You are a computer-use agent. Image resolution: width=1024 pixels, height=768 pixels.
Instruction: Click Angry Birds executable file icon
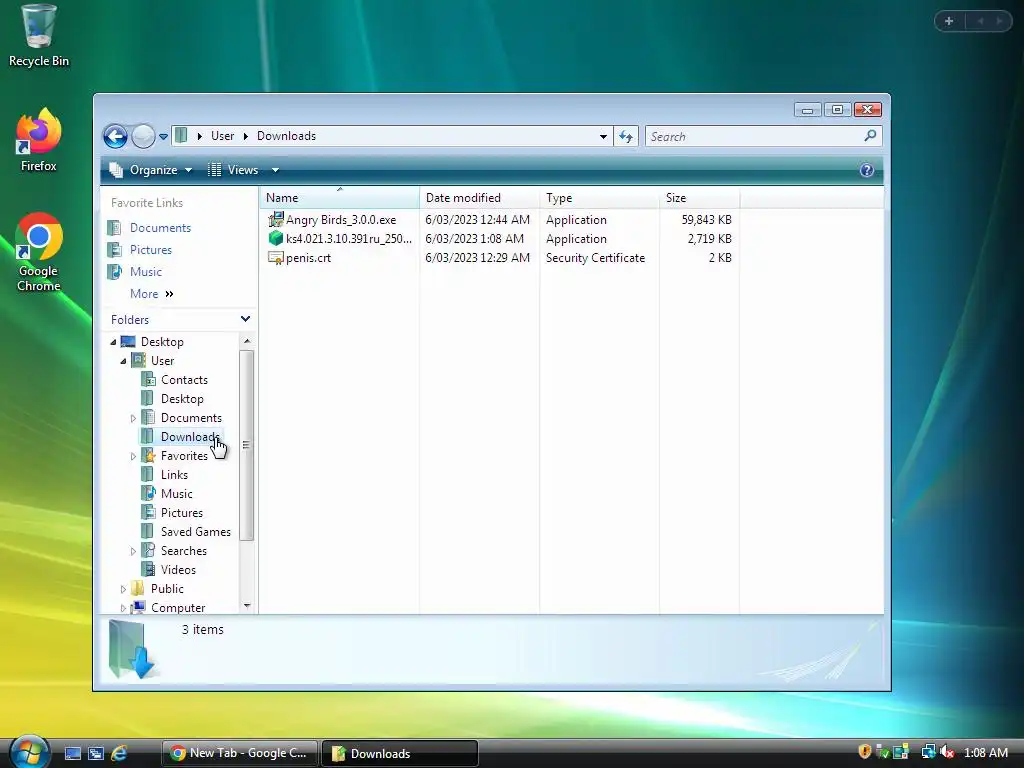pos(276,219)
